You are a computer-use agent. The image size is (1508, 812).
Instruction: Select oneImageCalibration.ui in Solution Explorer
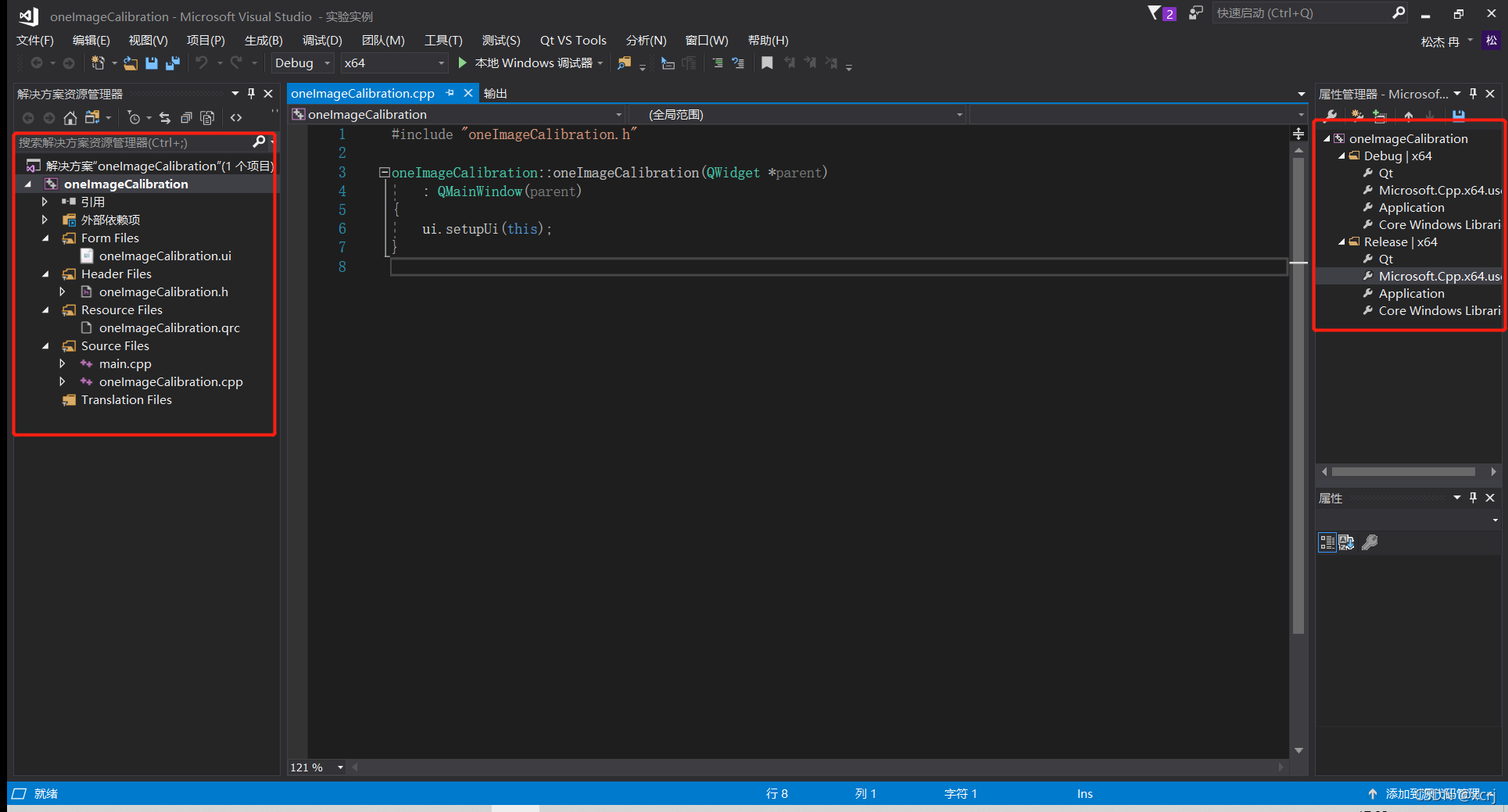pyautogui.click(x=165, y=256)
